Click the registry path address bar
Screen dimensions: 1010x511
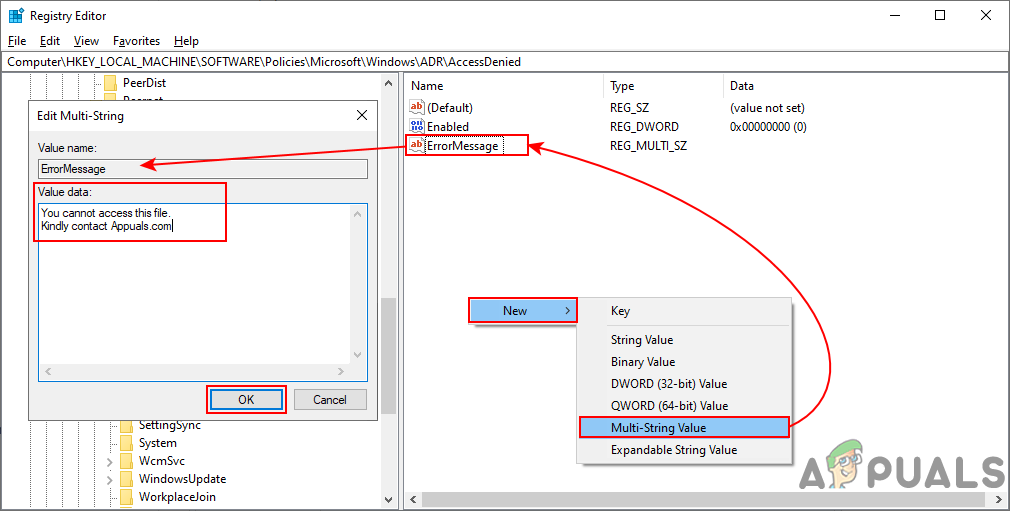(504, 62)
